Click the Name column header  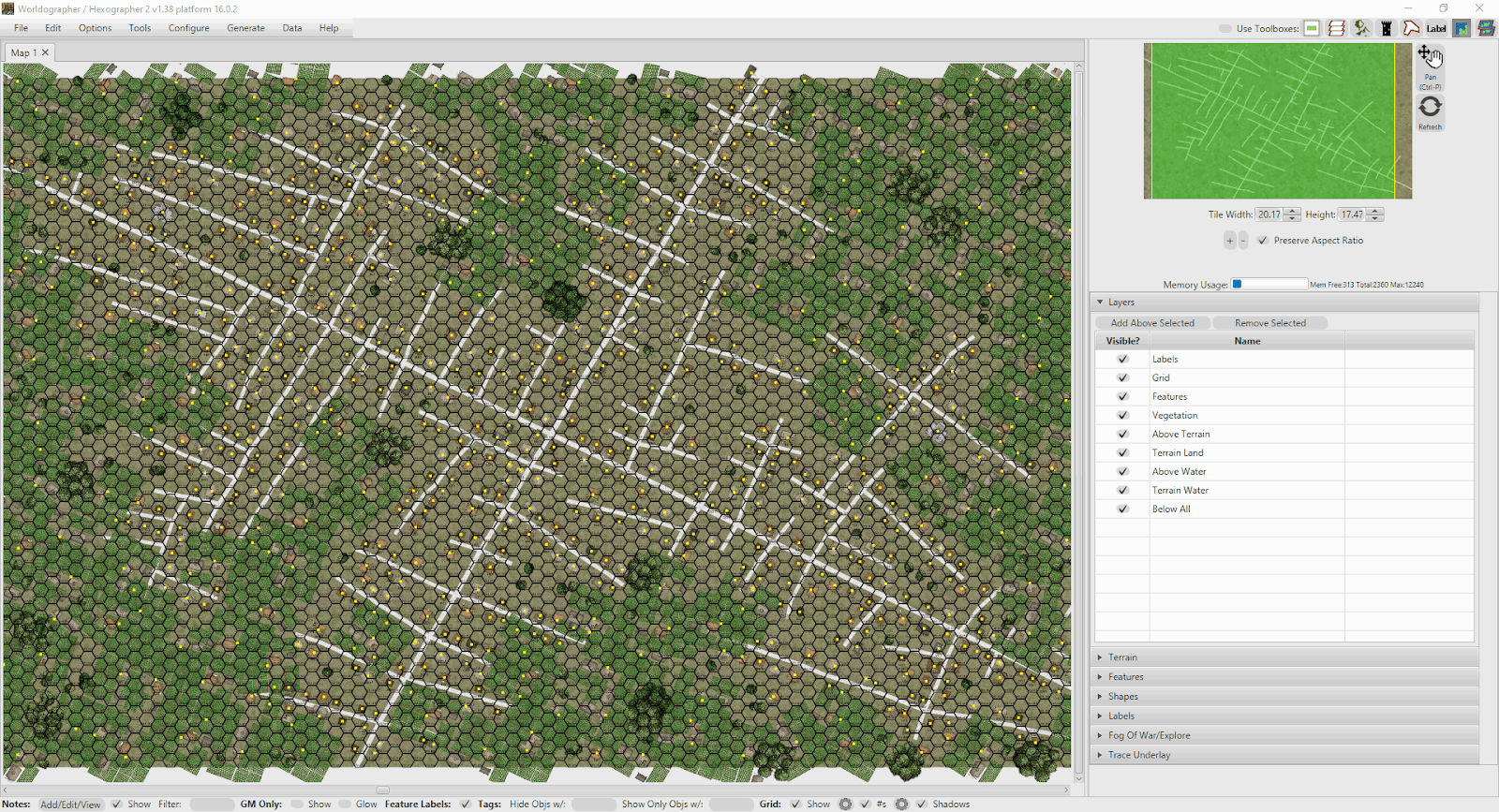1247,341
